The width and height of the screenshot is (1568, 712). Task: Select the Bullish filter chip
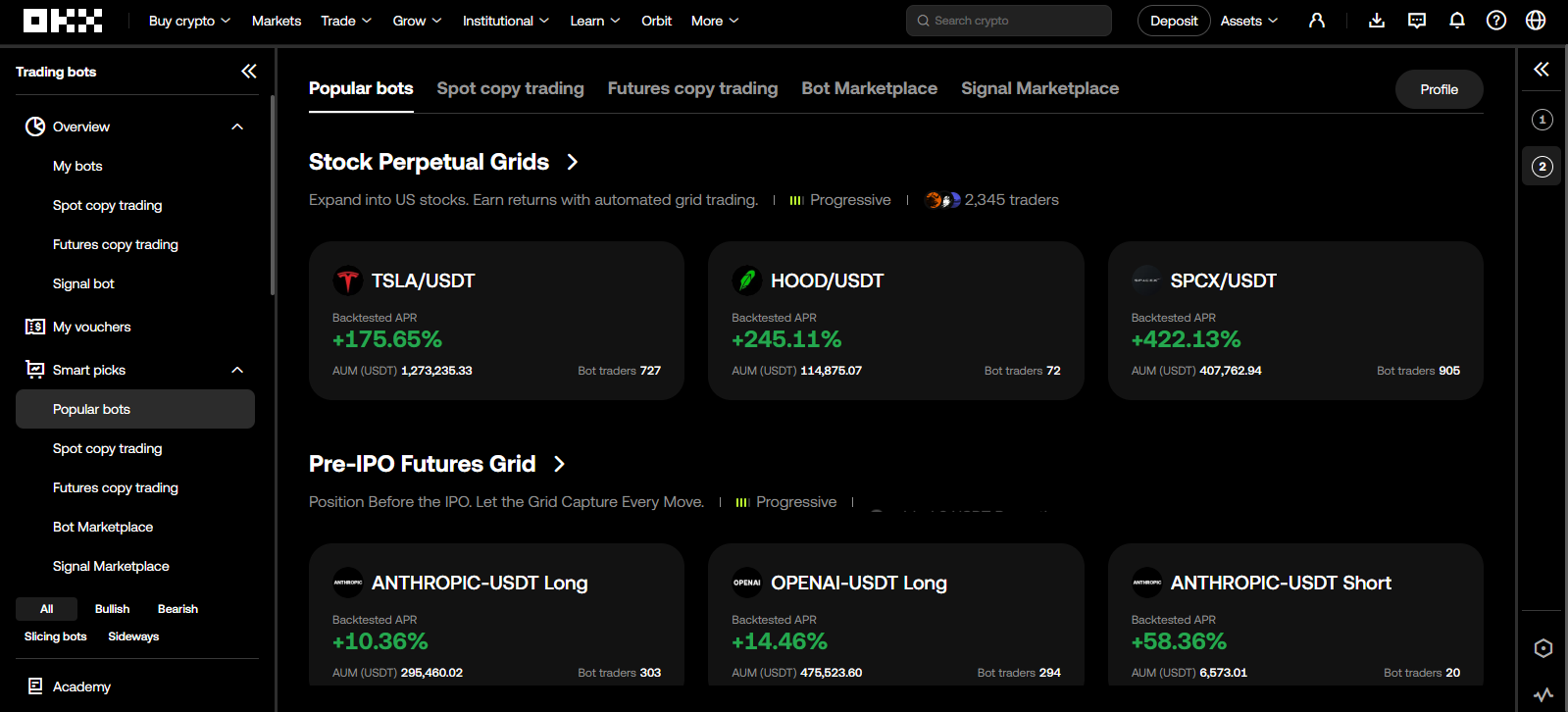112,609
